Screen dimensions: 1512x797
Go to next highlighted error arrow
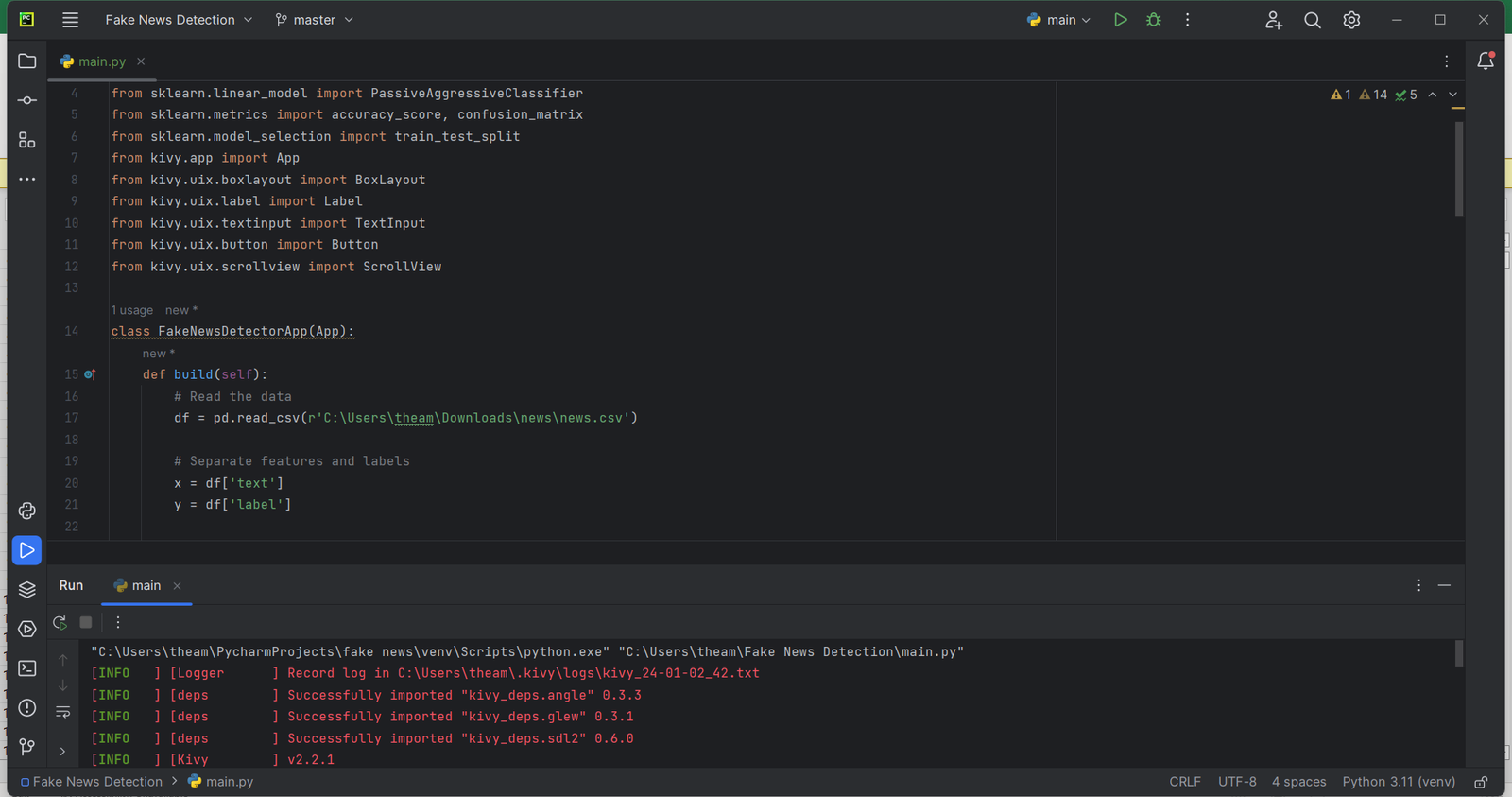click(x=1453, y=95)
